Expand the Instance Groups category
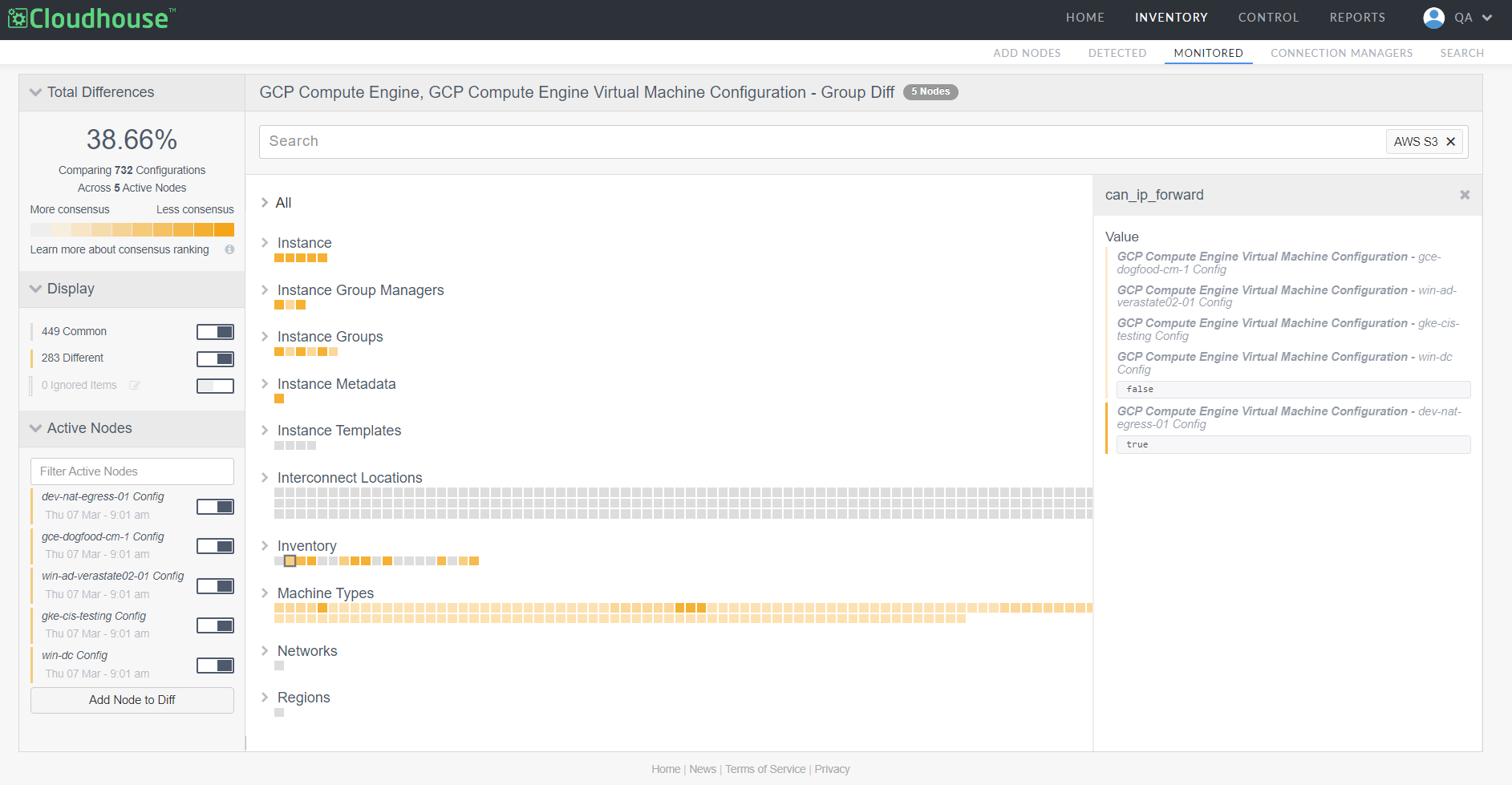The image size is (1512, 785). [265, 337]
